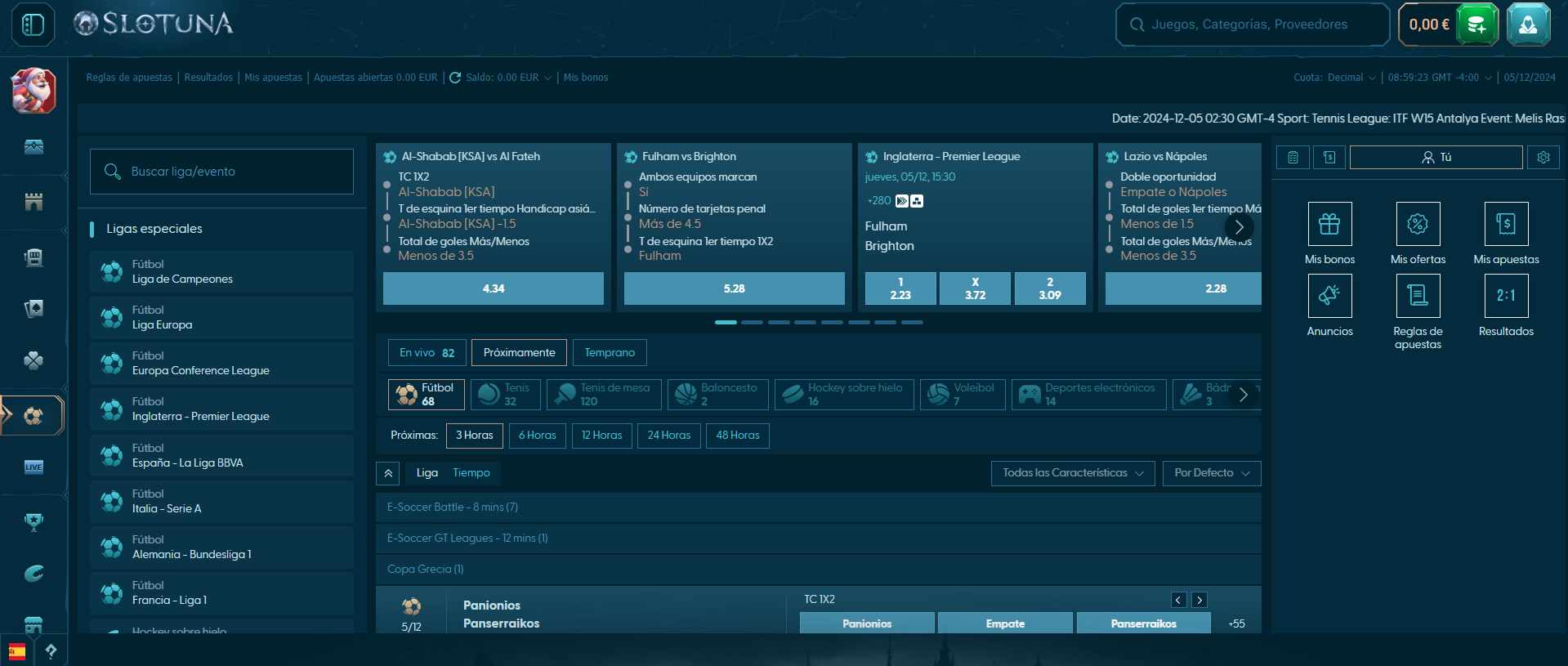Switch to the Temprano tab
This screenshot has width=1568, height=666.
coord(610,353)
